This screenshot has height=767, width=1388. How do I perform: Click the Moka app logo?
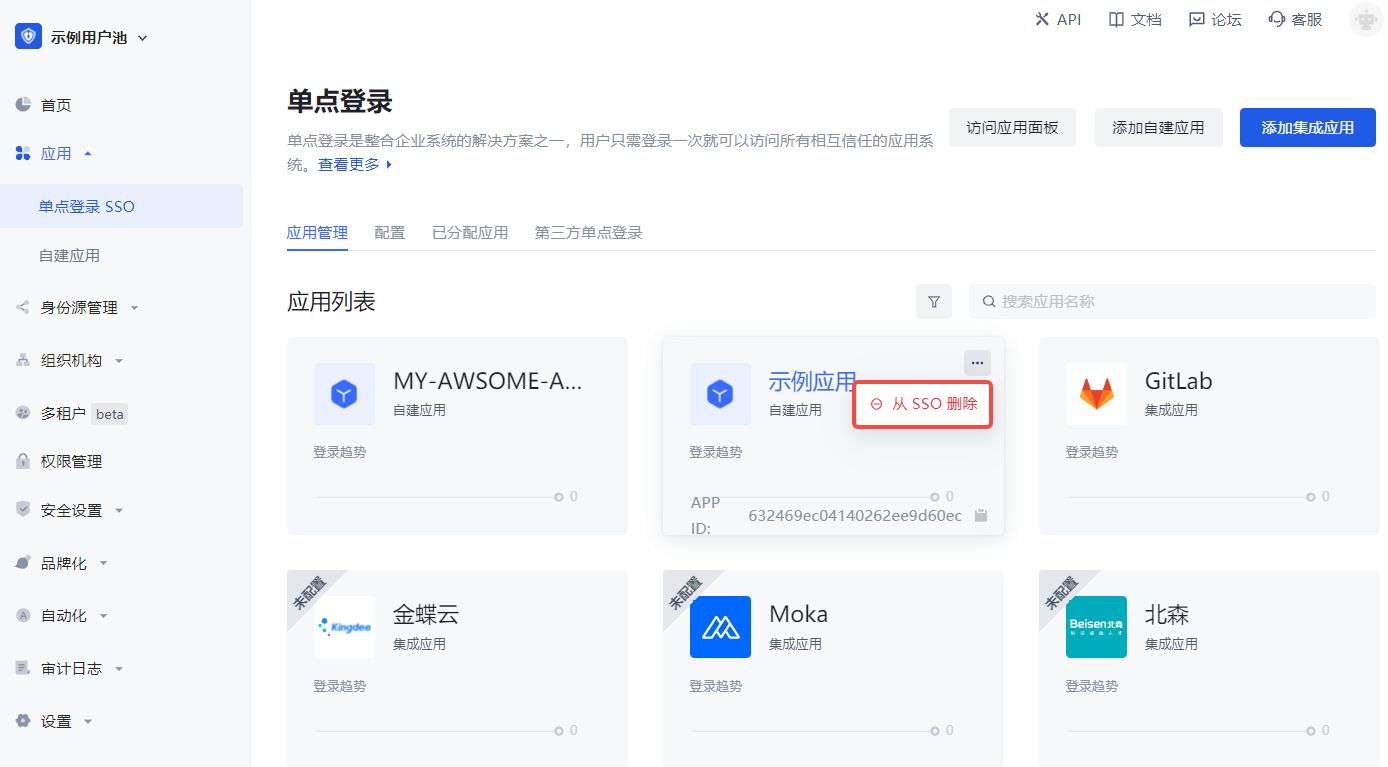[720, 627]
